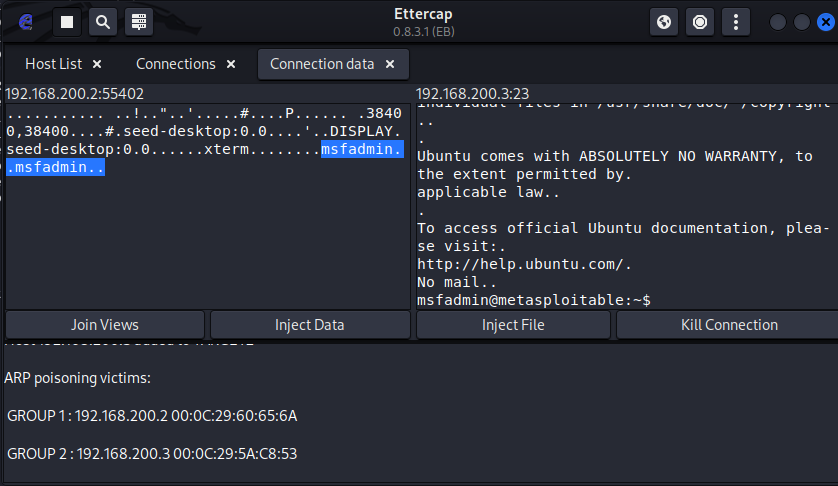Click the Inject Data button

click(309, 324)
